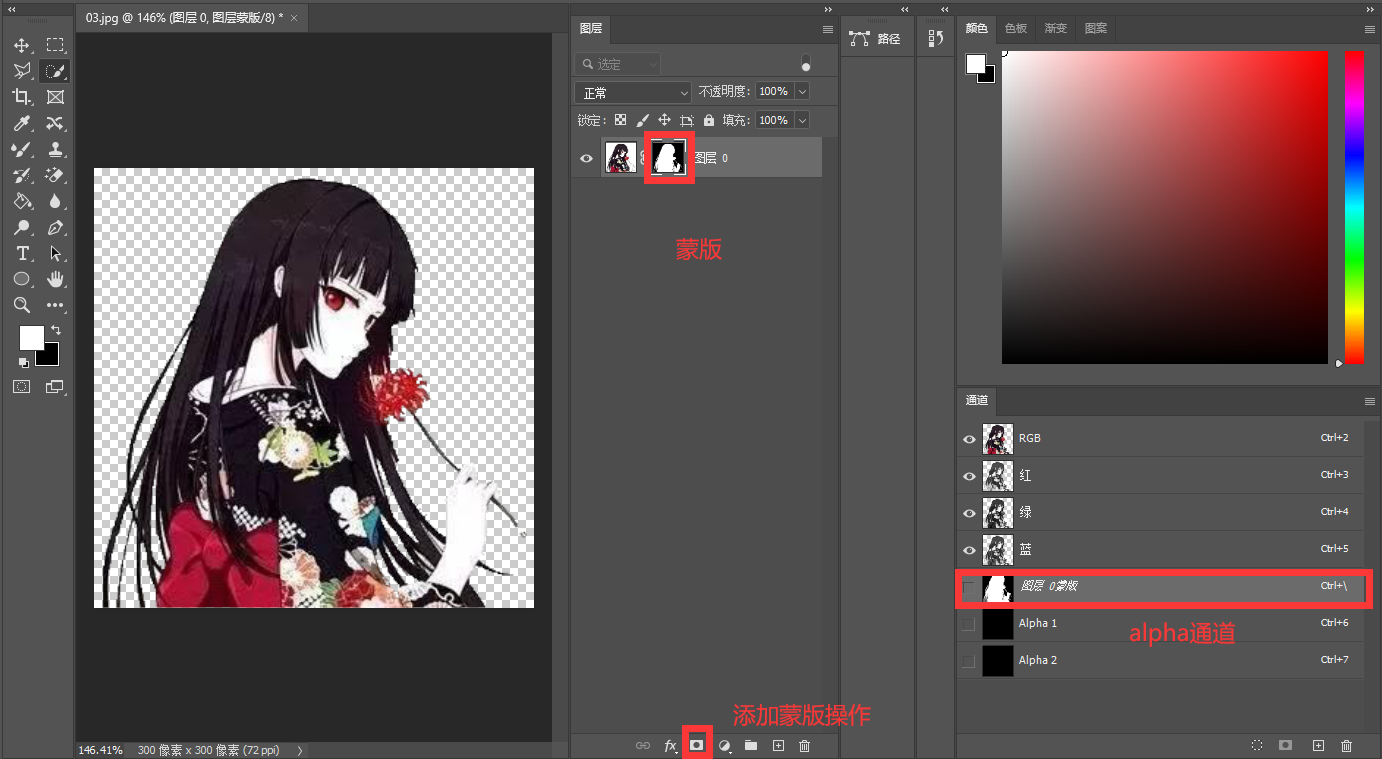Select the Content-Aware Move tool

point(55,123)
